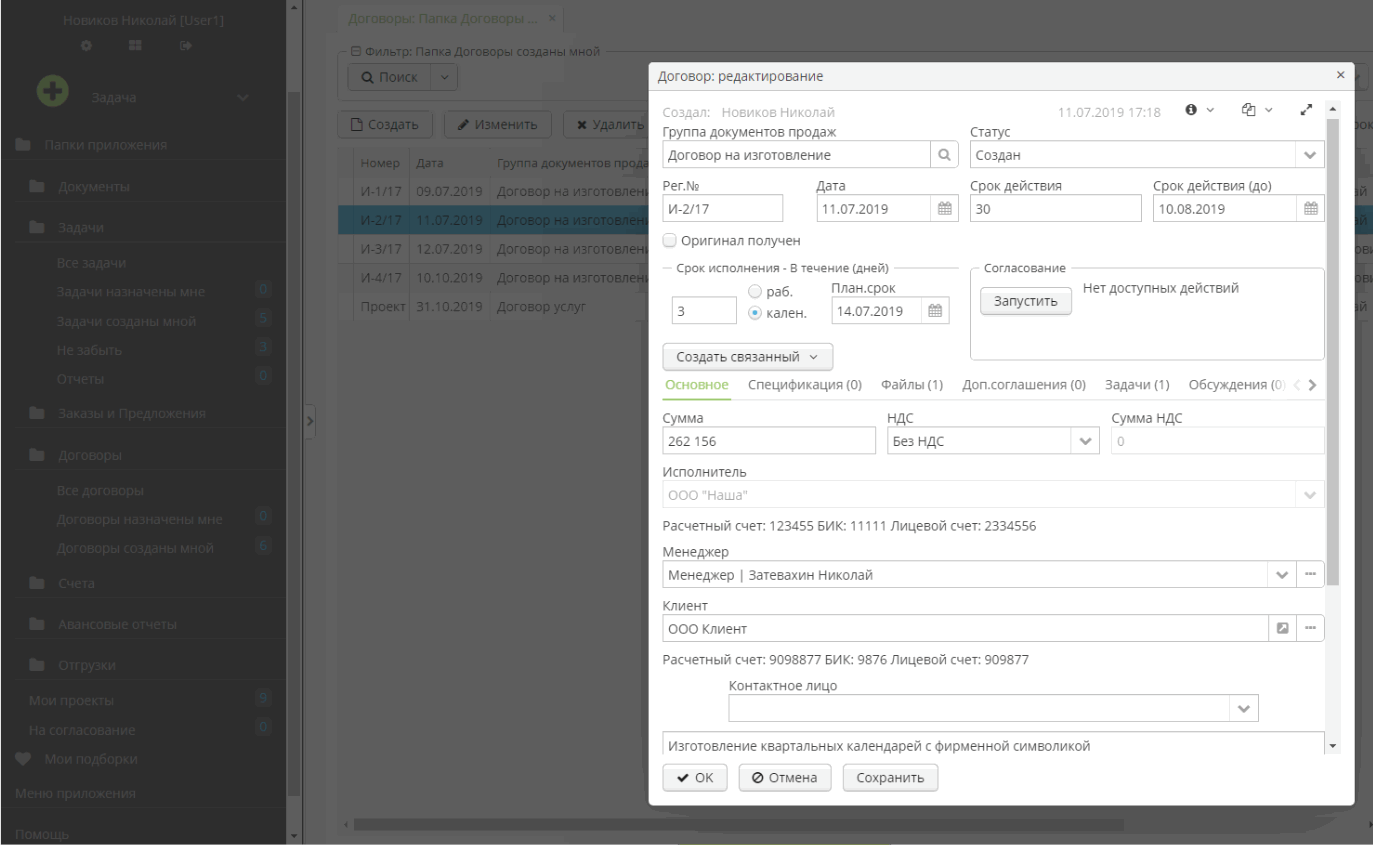The width and height of the screenshot is (1373, 845).
Task: Open calendar for Срок действия (до) field
Action: (x=1311, y=208)
